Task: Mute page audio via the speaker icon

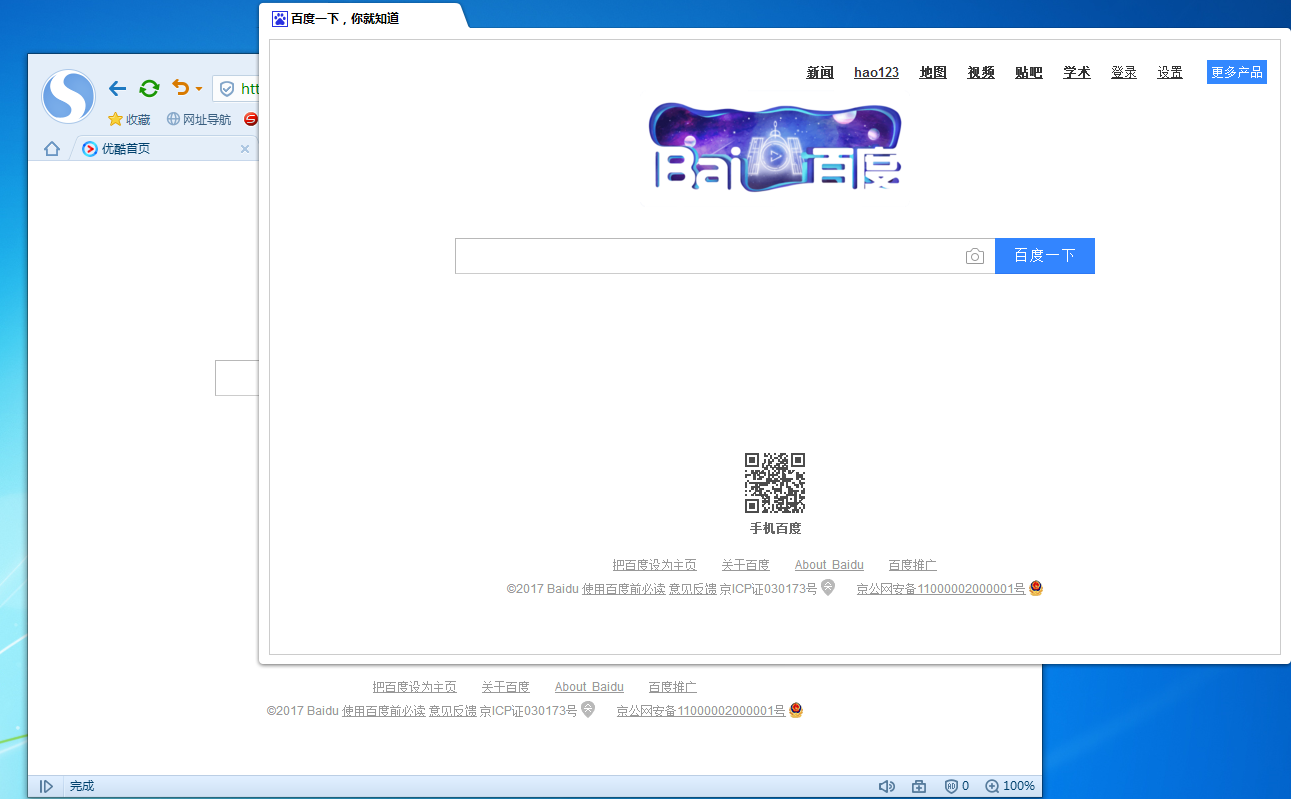Action: [886, 785]
